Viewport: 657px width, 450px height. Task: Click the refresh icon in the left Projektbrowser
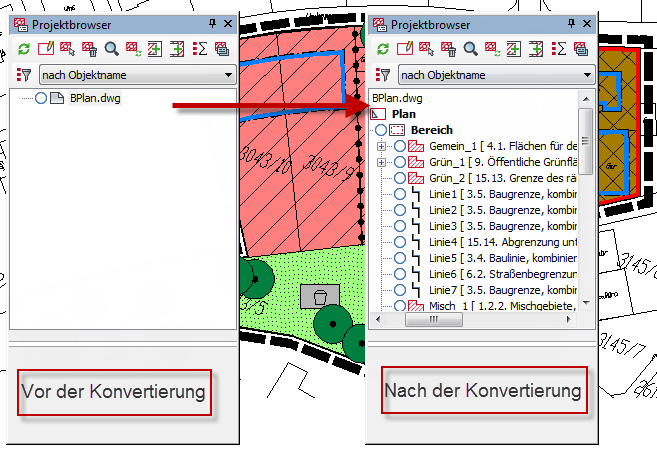coord(24,48)
